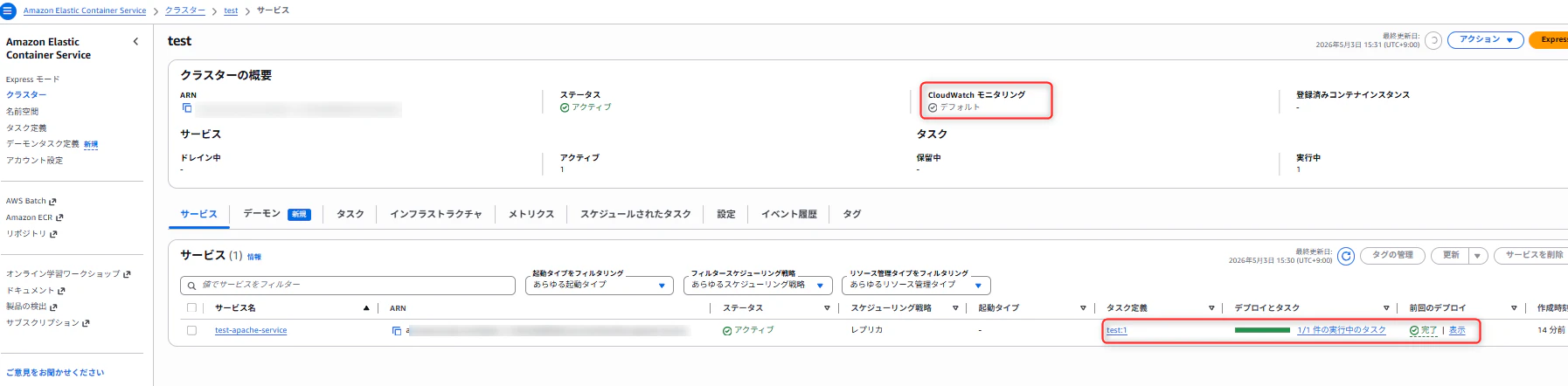Viewport: 1568px width, 386px height.
Task: Select 名前空間 in sidebar
Action: coord(22,112)
